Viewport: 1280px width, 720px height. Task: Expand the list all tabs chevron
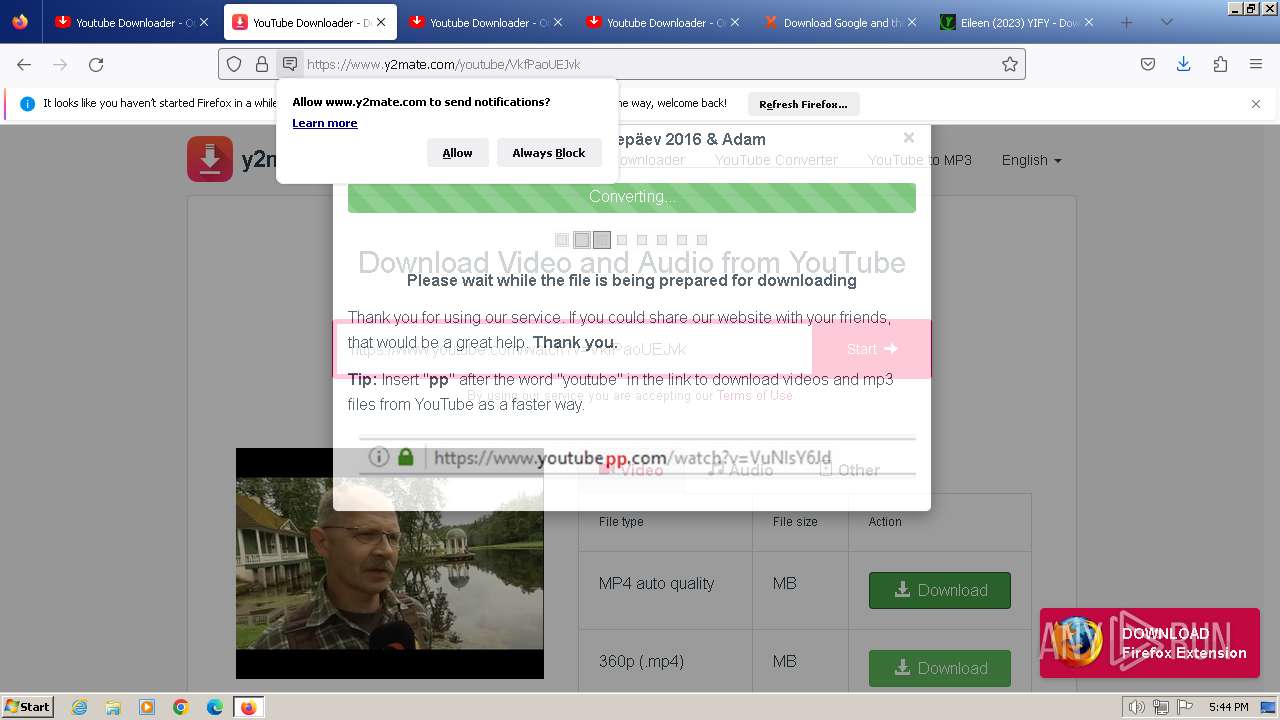(x=1166, y=22)
